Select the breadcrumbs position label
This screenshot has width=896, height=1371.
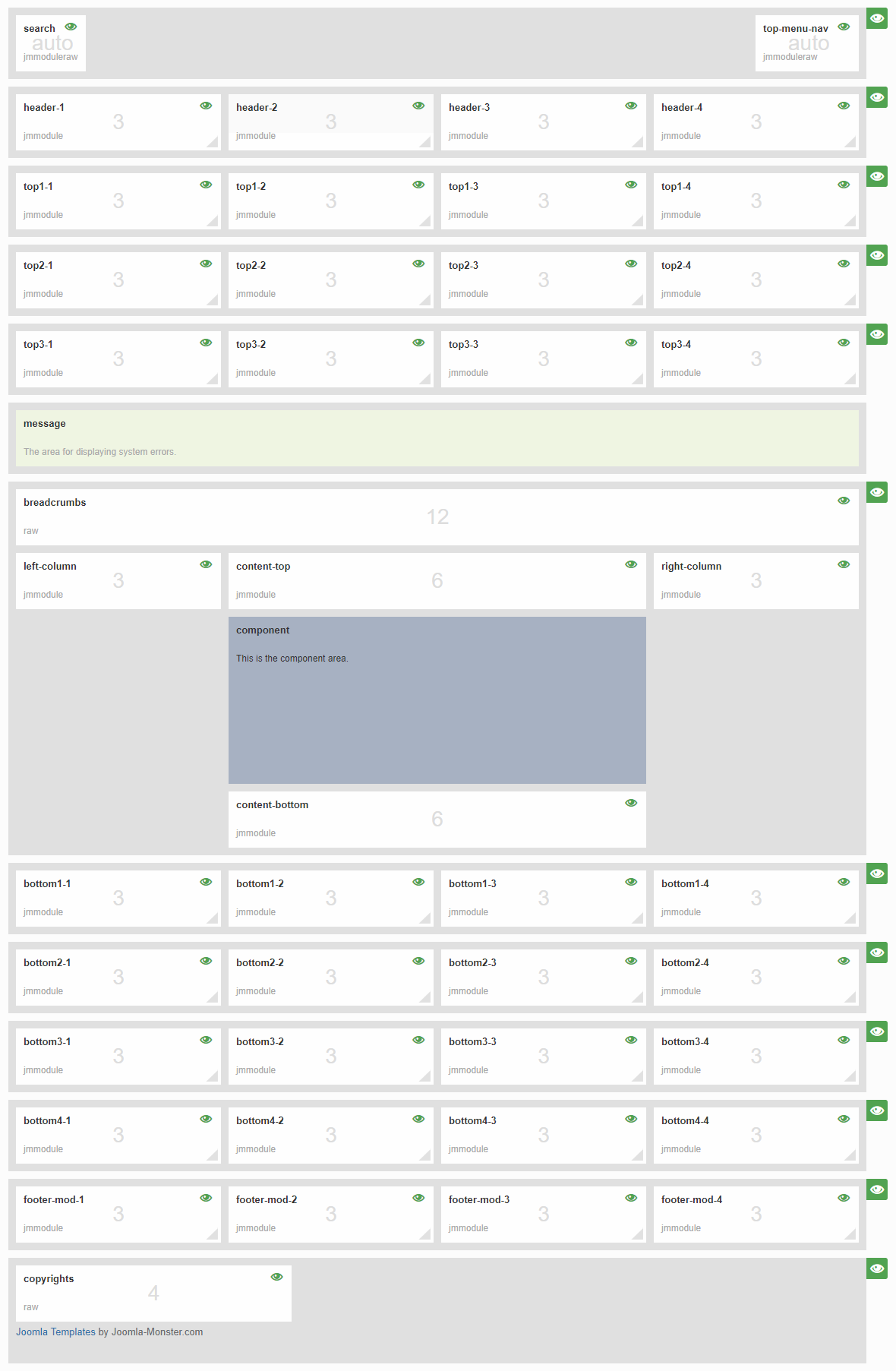tap(55, 503)
